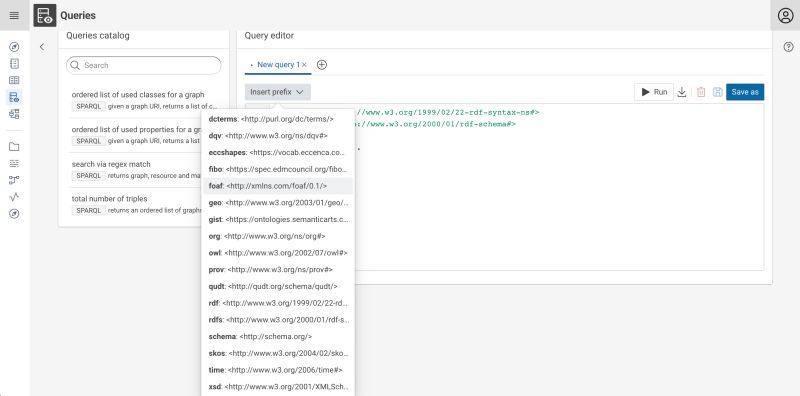Insert the eccshapes prefix
Image resolution: width=800 pixels, height=396 pixels.
coord(278,153)
